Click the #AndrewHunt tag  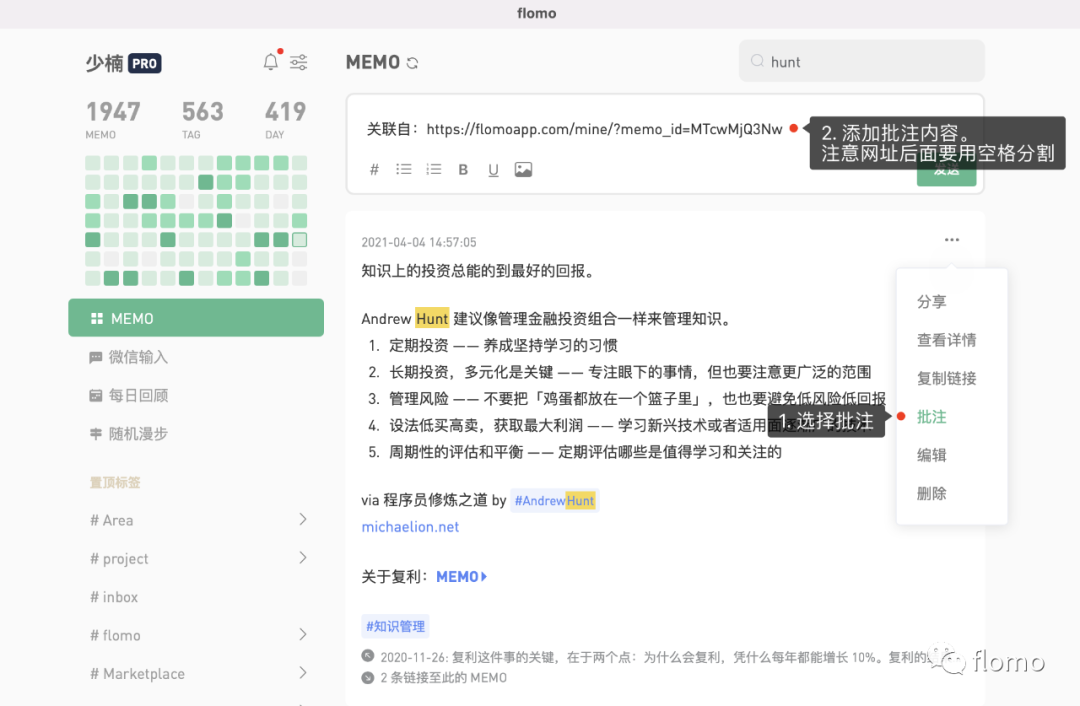click(x=554, y=501)
